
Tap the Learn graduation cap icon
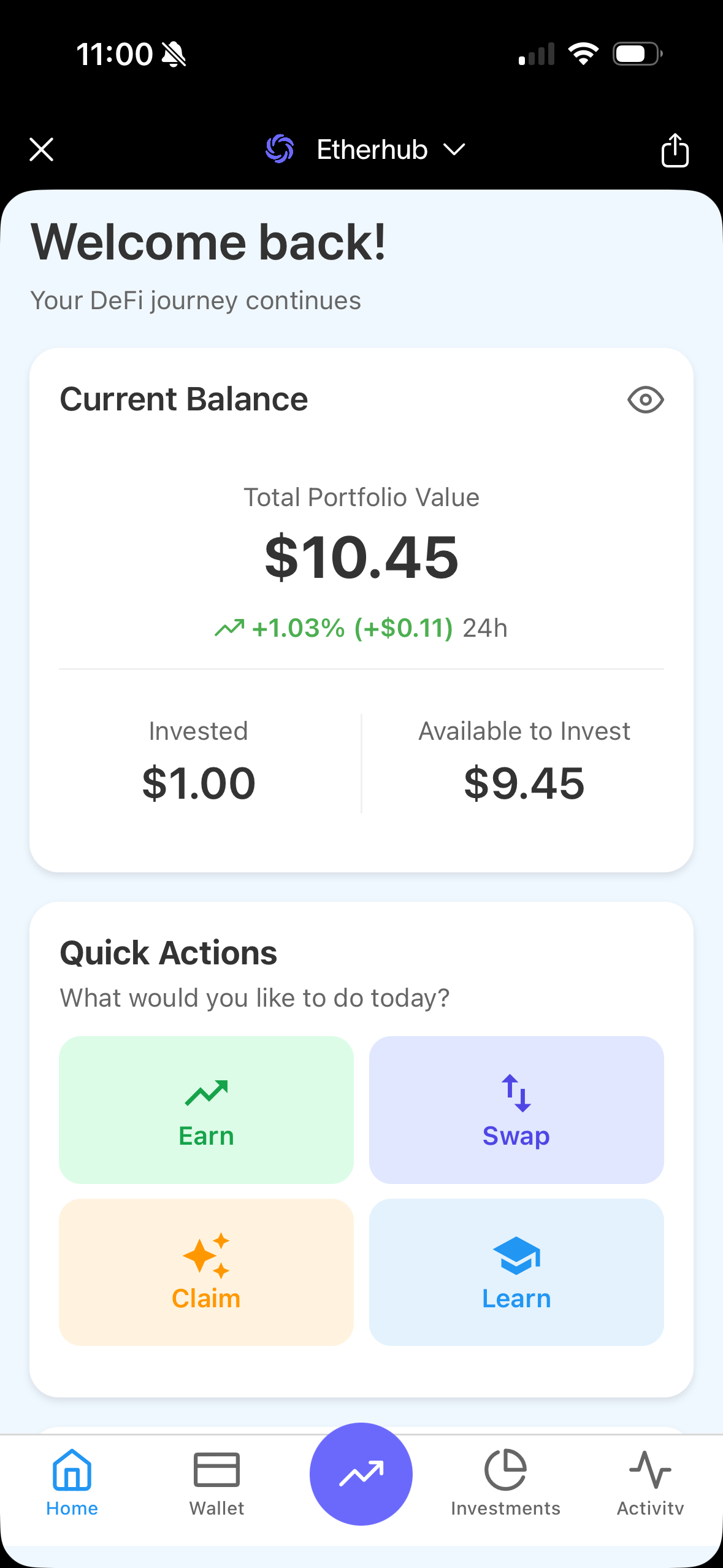tap(516, 1255)
